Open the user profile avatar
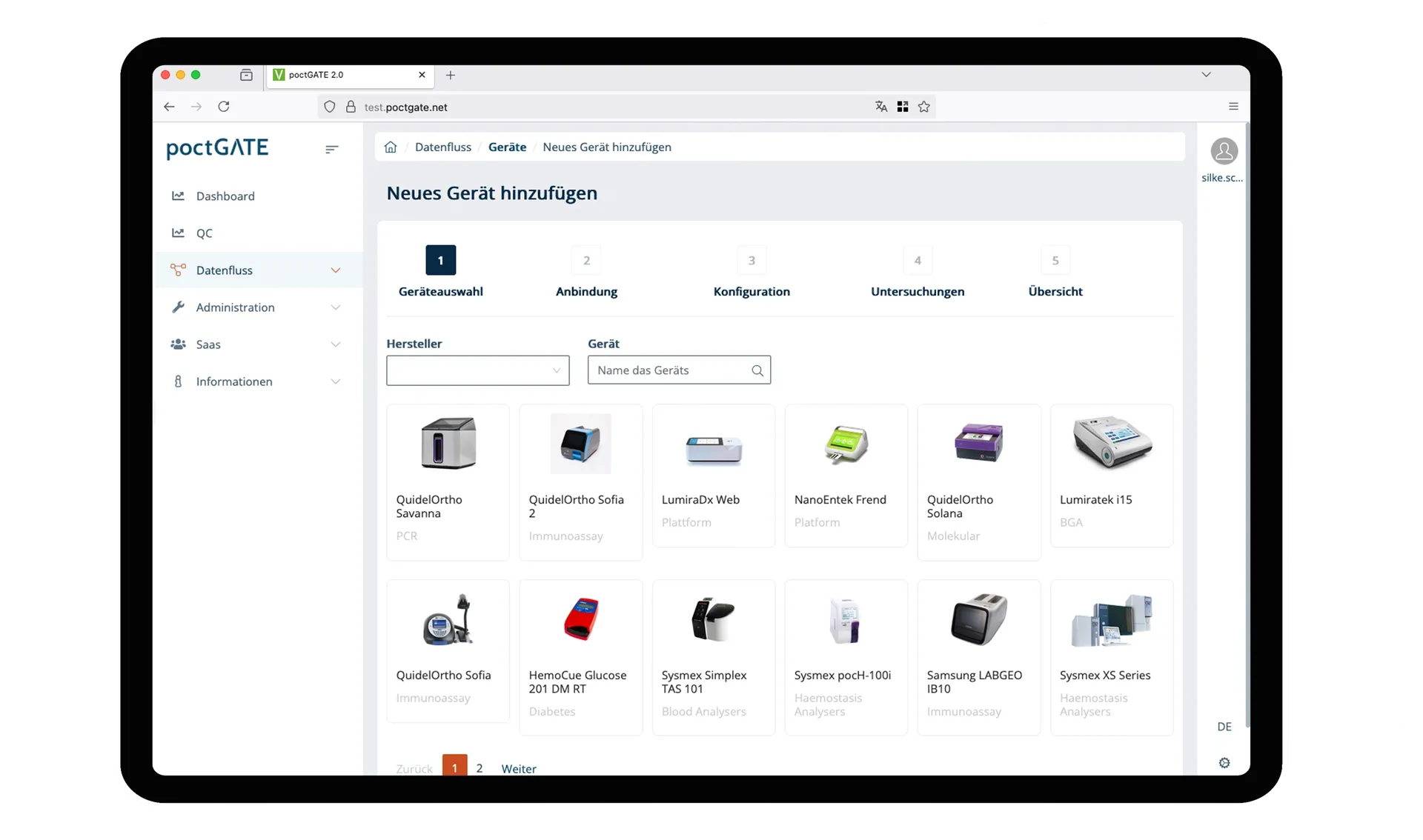Screen dimensions: 1423x840 click(x=1224, y=151)
